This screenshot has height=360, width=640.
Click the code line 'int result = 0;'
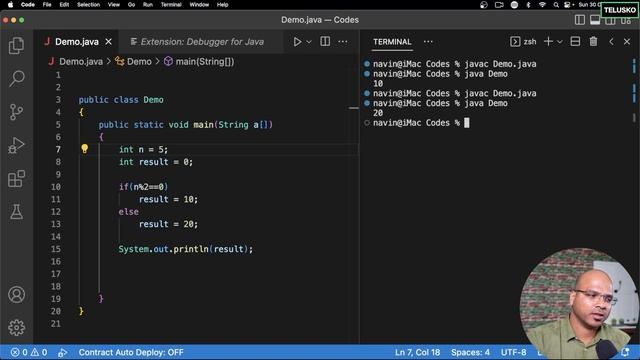click(x=156, y=162)
